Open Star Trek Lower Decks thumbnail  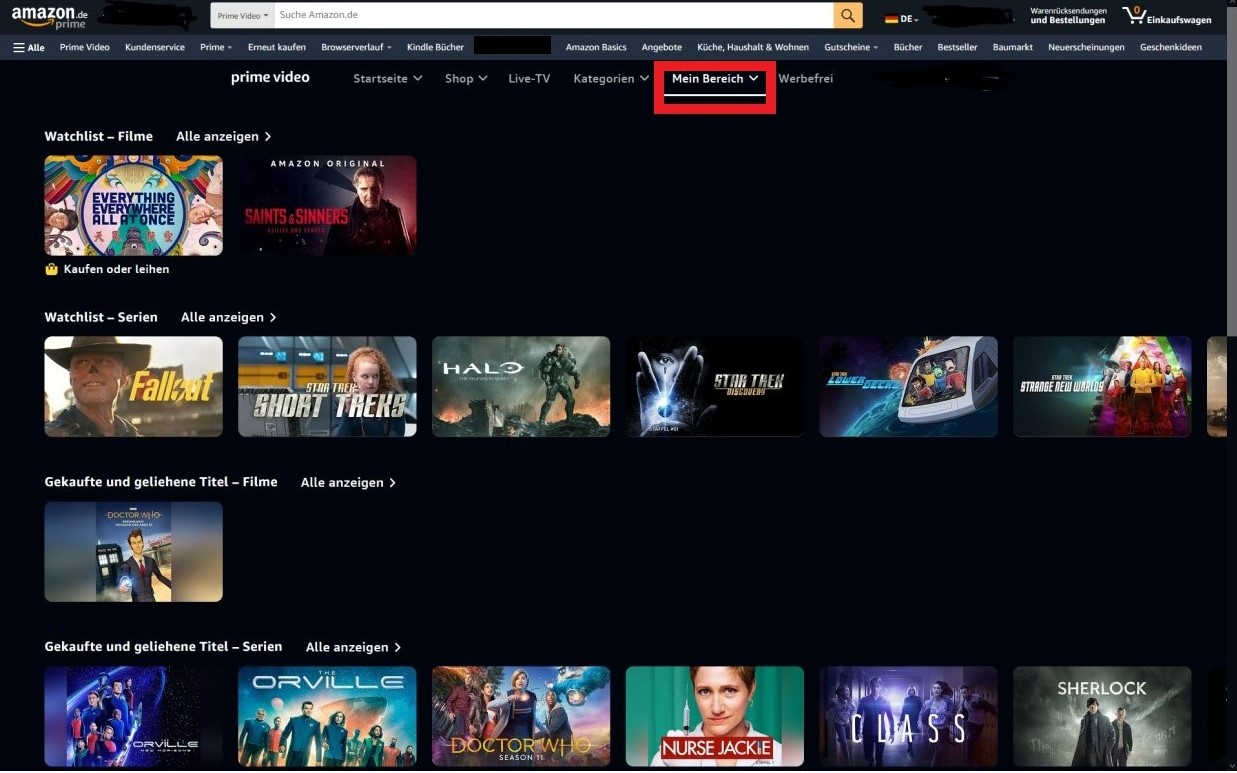coord(909,386)
